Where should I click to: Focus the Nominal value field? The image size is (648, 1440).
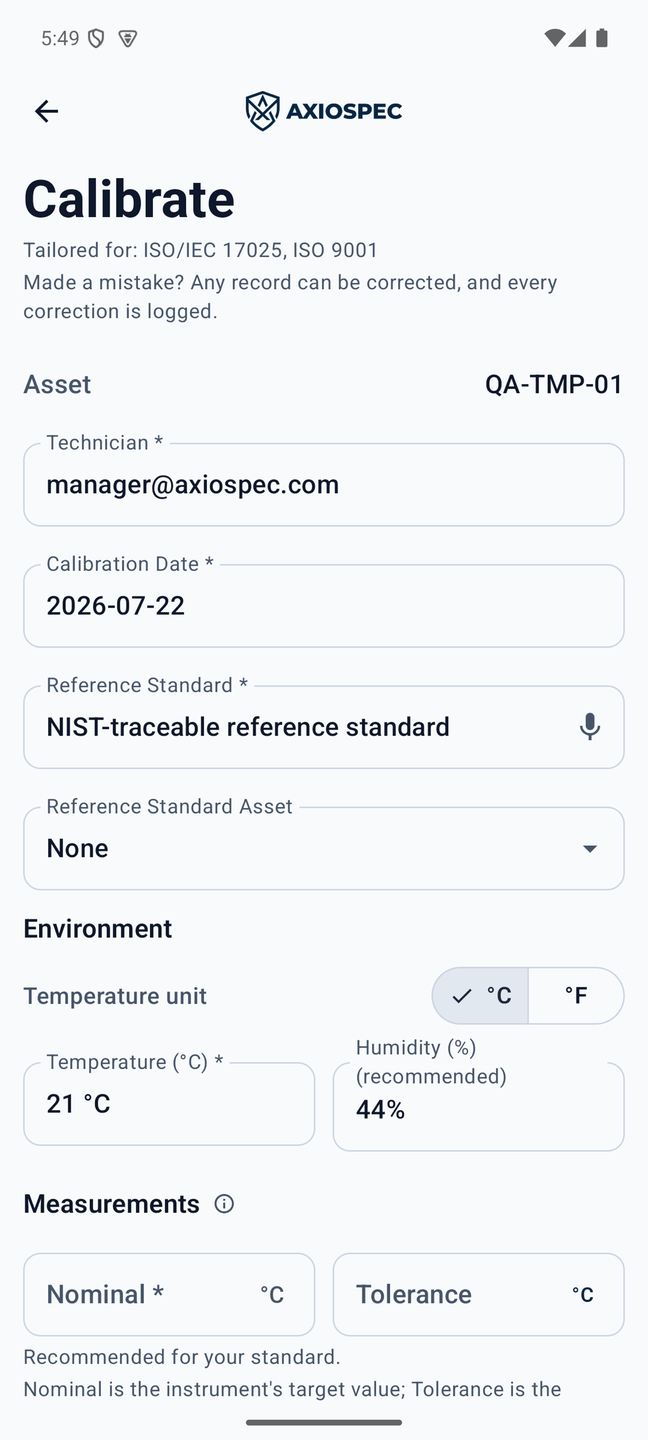click(x=169, y=1295)
